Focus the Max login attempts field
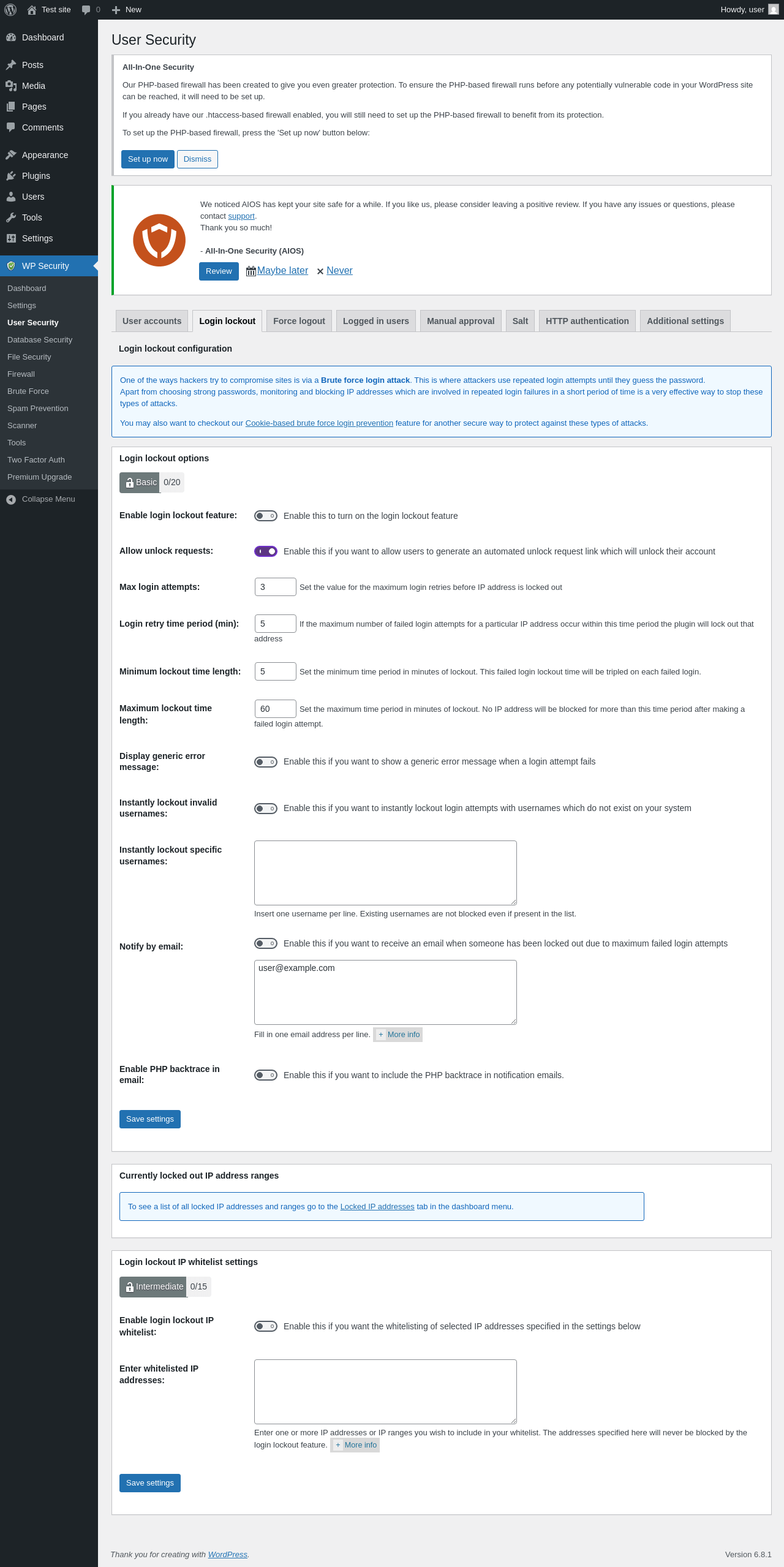784x1567 pixels. (x=275, y=587)
